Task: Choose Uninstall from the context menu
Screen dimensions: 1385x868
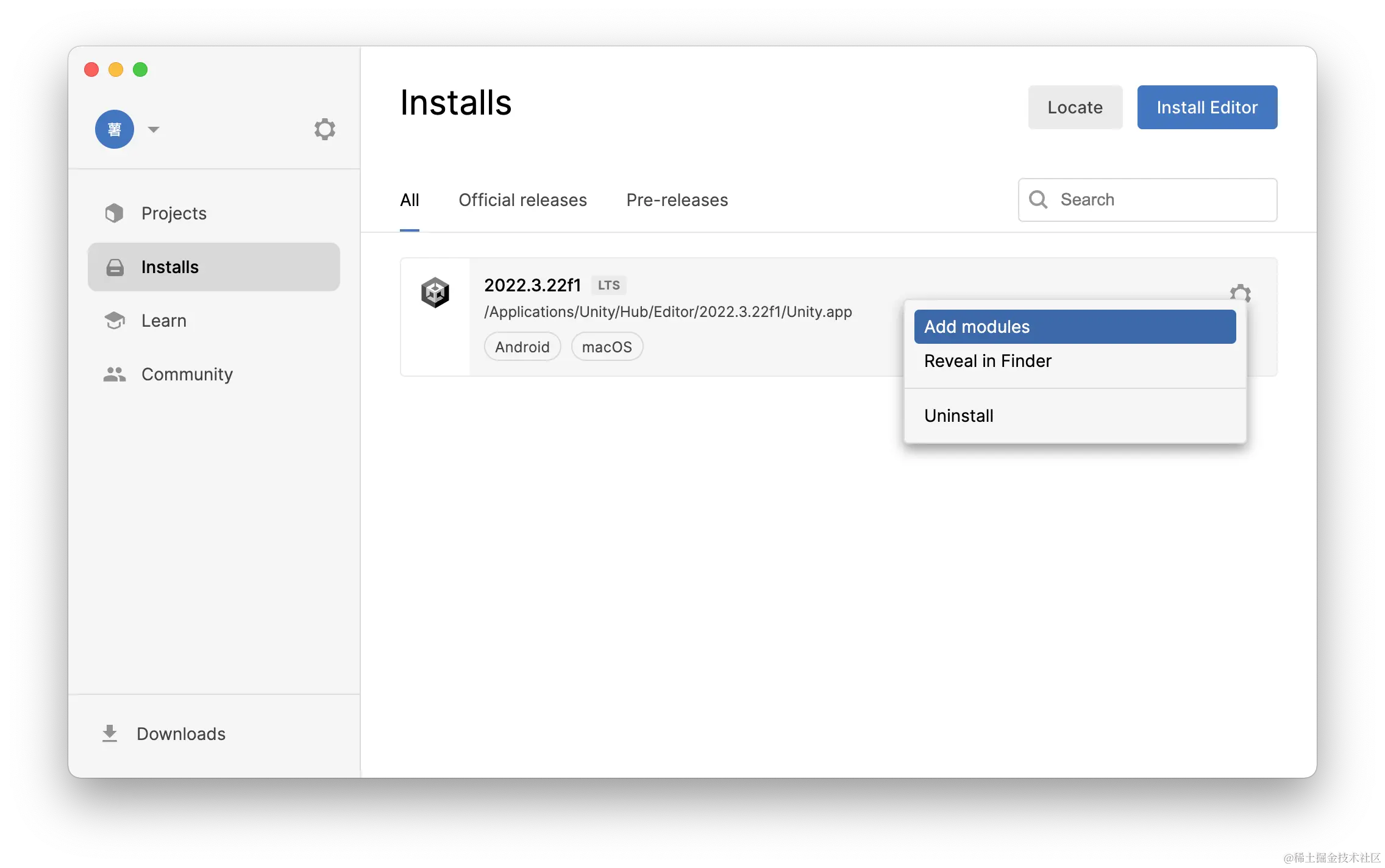Action: pos(958,416)
